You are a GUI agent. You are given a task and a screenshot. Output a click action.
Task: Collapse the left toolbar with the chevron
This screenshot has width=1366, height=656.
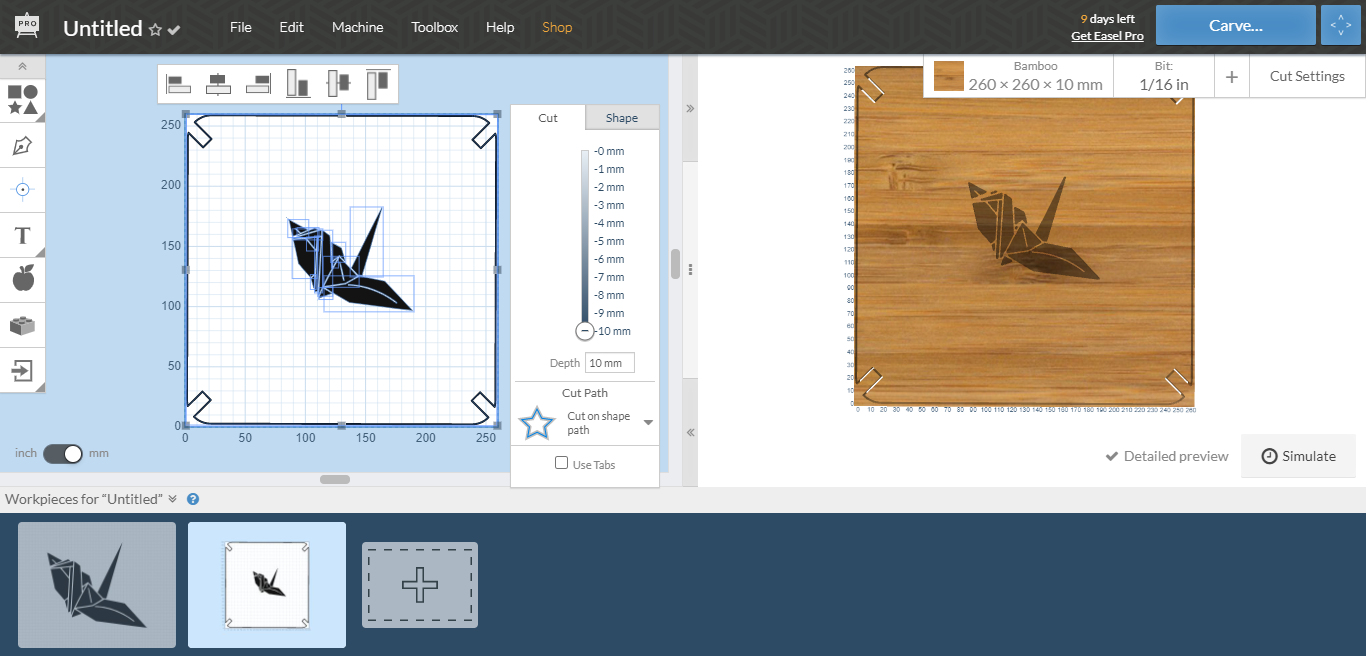22,66
